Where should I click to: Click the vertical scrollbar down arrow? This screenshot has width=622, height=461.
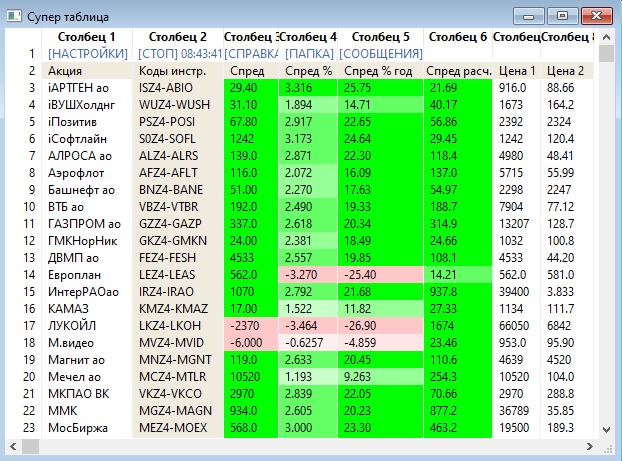click(606, 430)
